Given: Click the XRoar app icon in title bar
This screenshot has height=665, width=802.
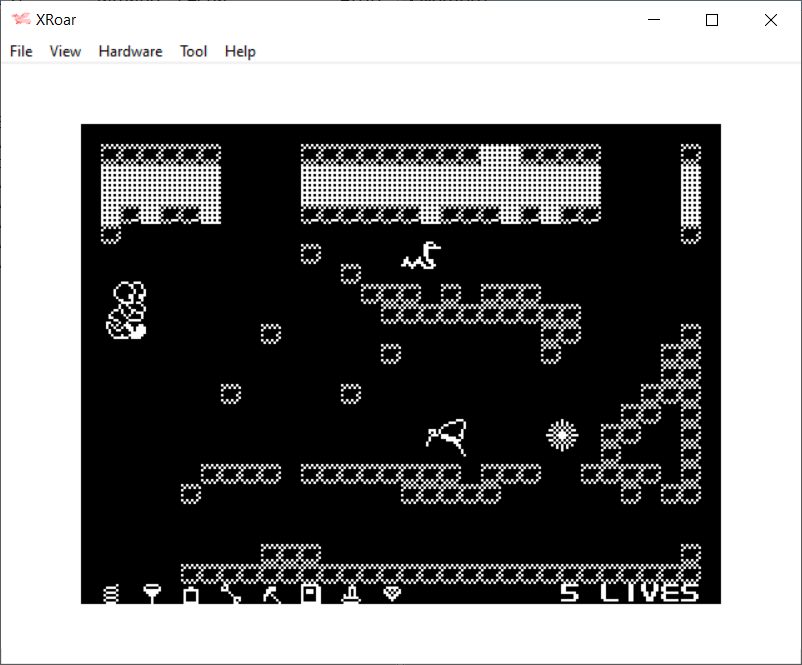Looking at the screenshot, I should click(x=21, y=20).
